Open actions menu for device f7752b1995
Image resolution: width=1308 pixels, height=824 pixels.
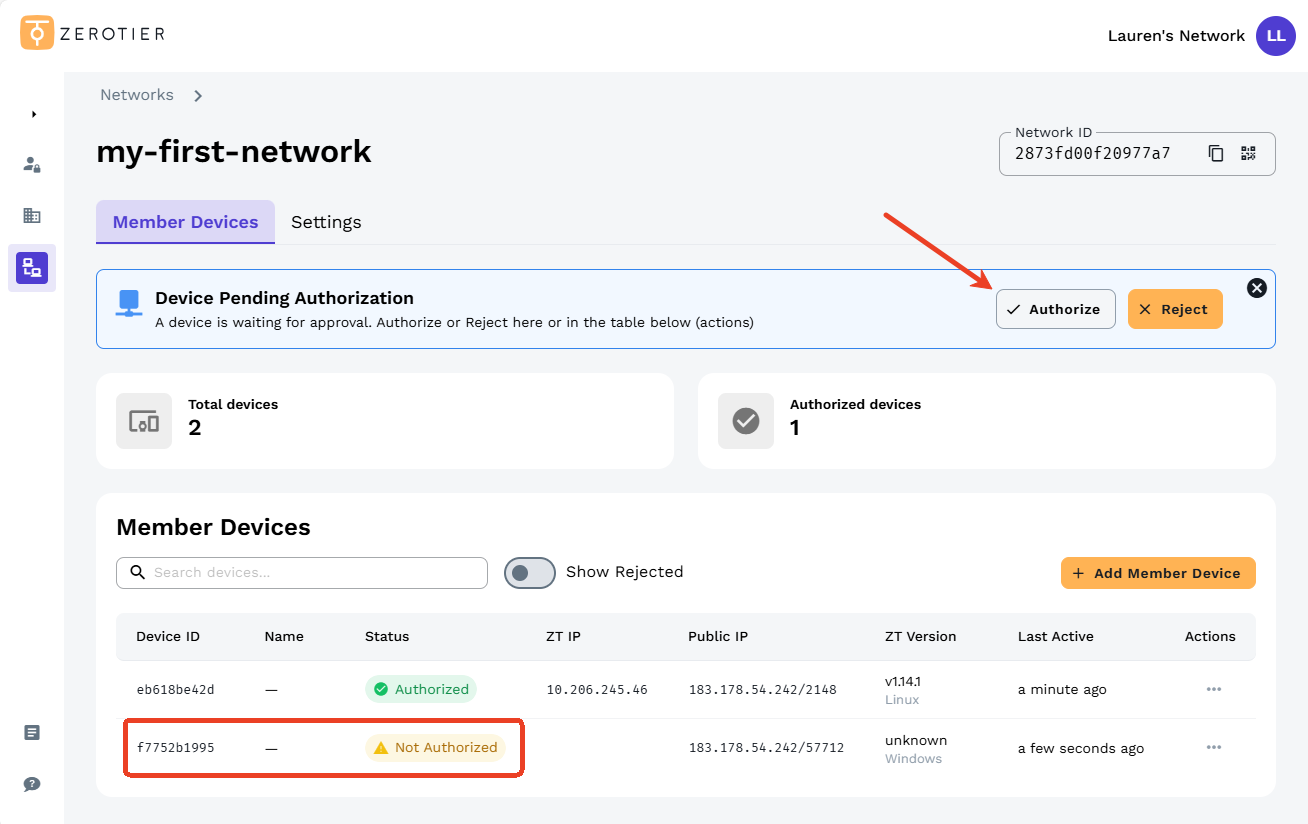pos(1213,747)
